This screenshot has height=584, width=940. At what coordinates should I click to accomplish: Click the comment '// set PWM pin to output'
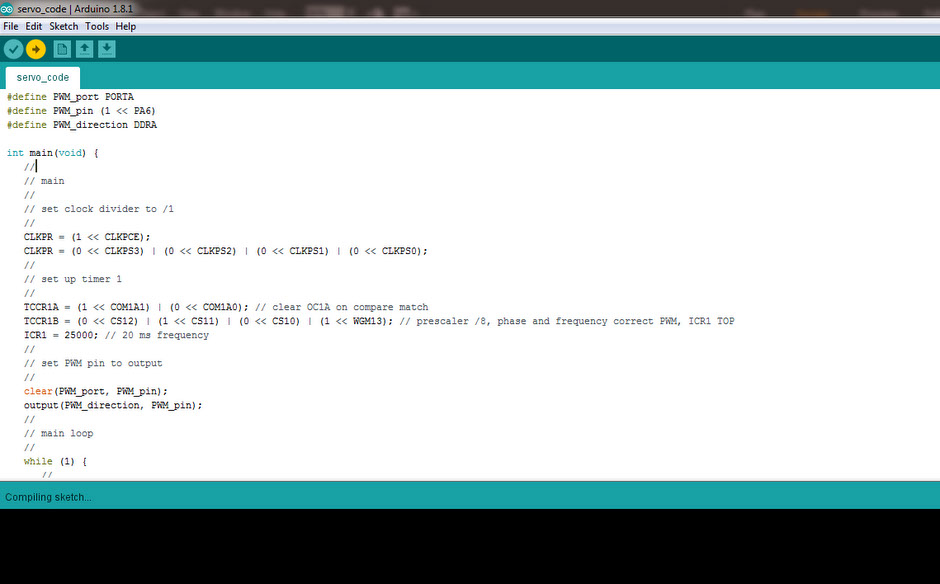point(93,363)
